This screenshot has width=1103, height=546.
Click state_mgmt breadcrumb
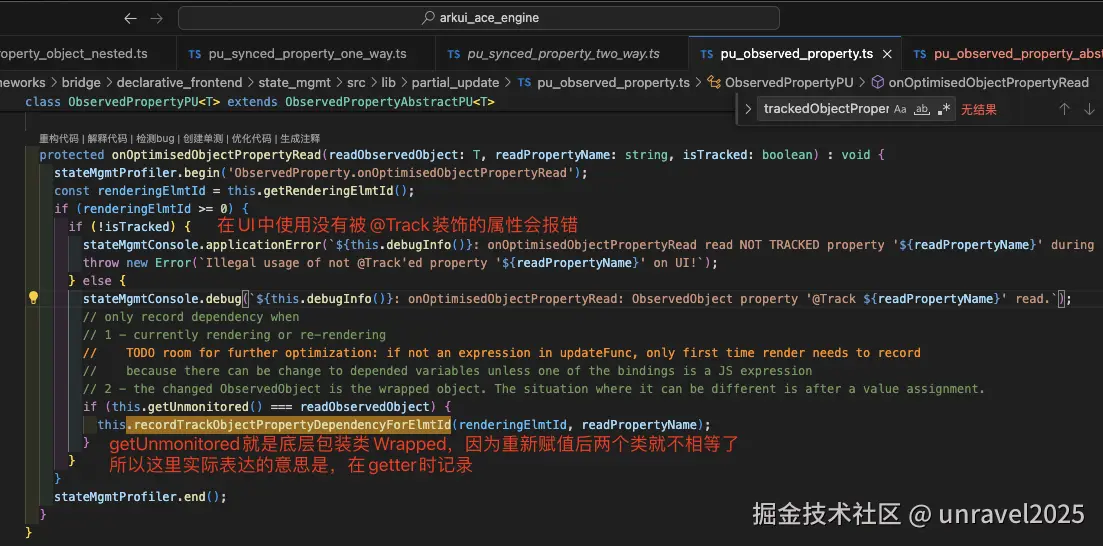(294, 82)
